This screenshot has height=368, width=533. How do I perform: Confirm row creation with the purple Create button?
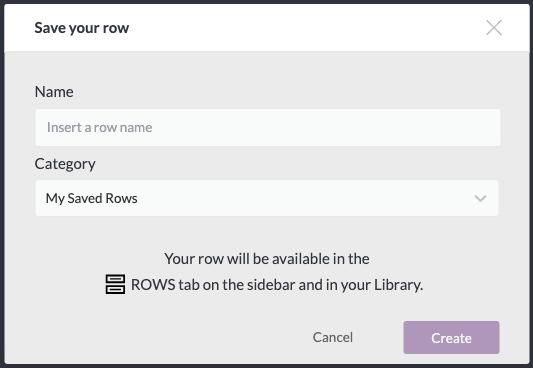pos(451,337)
